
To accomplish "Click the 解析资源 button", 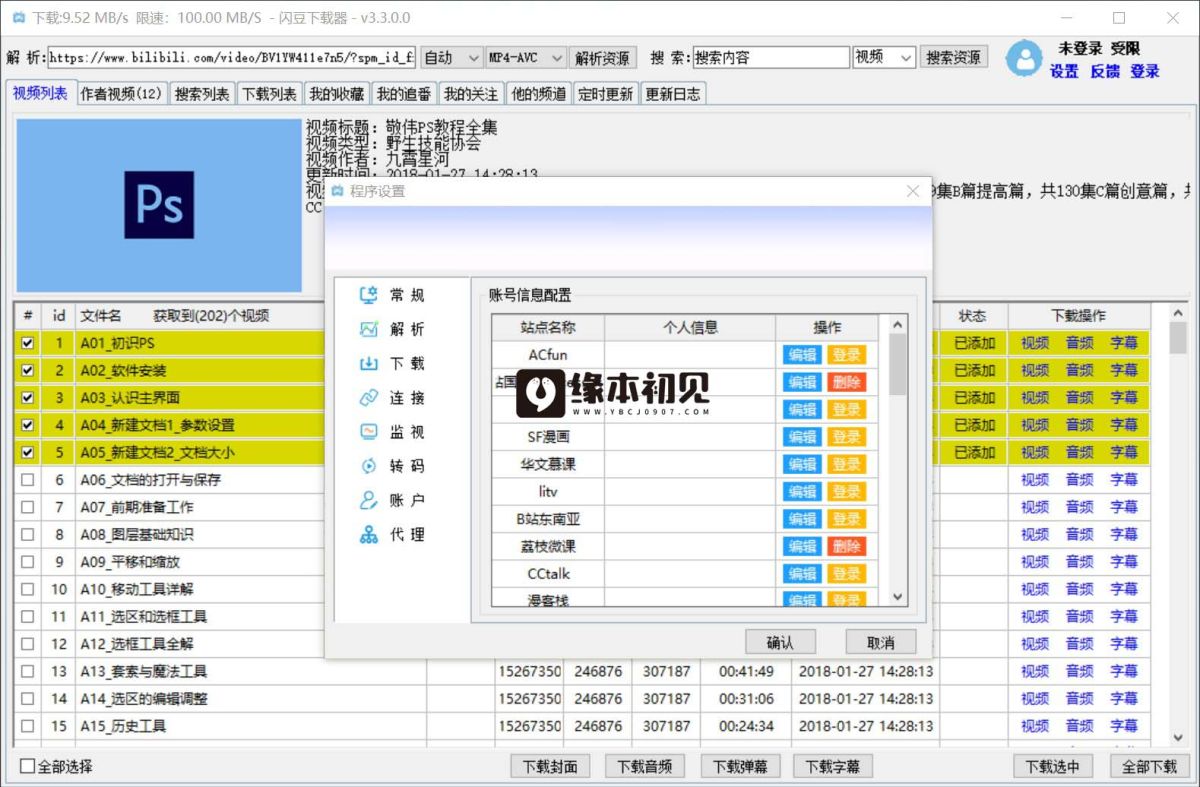I will coord(603,58).
